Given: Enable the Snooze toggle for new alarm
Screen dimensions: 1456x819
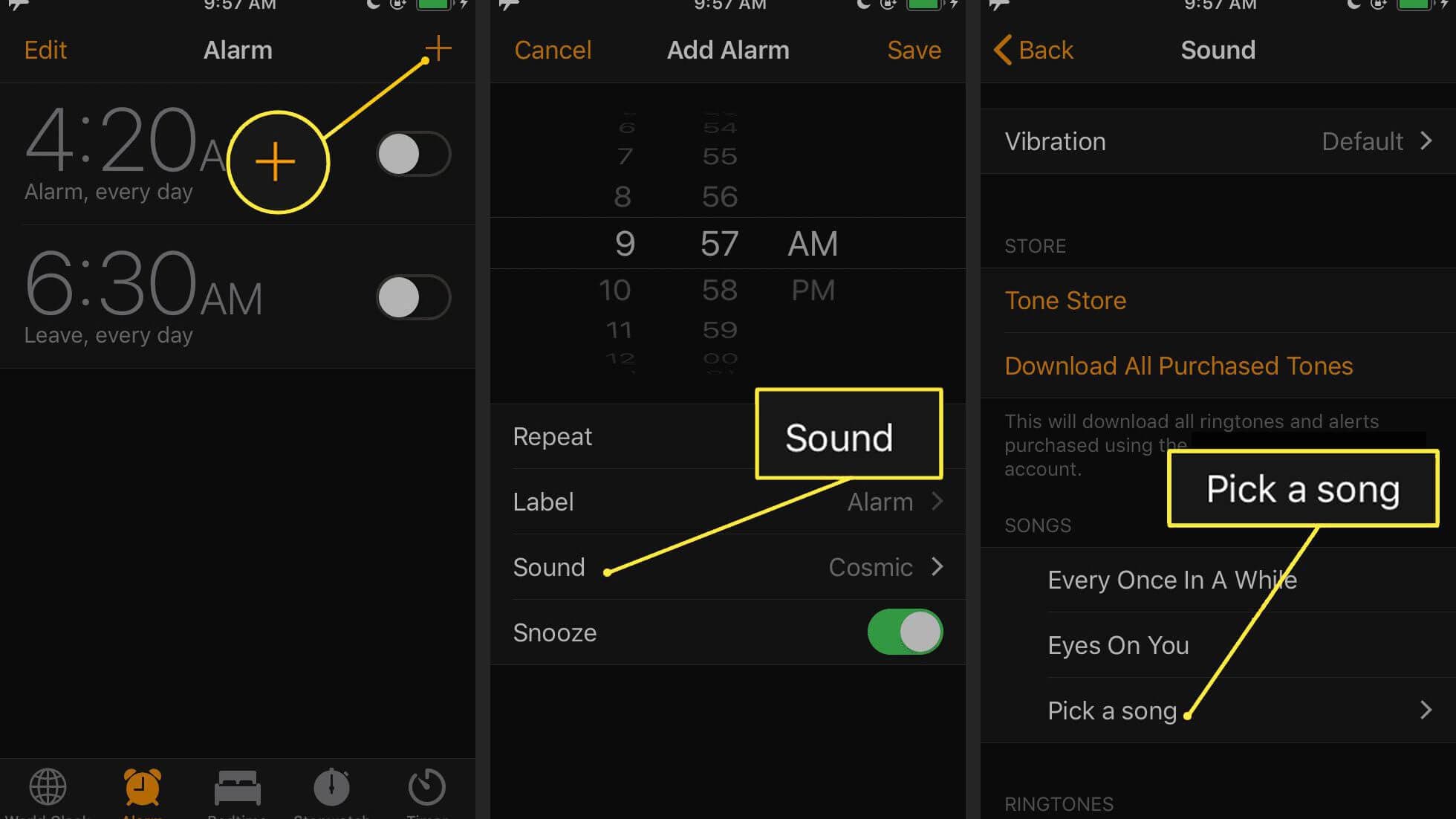Looking at the screenshot, I should tap(905, 632).
